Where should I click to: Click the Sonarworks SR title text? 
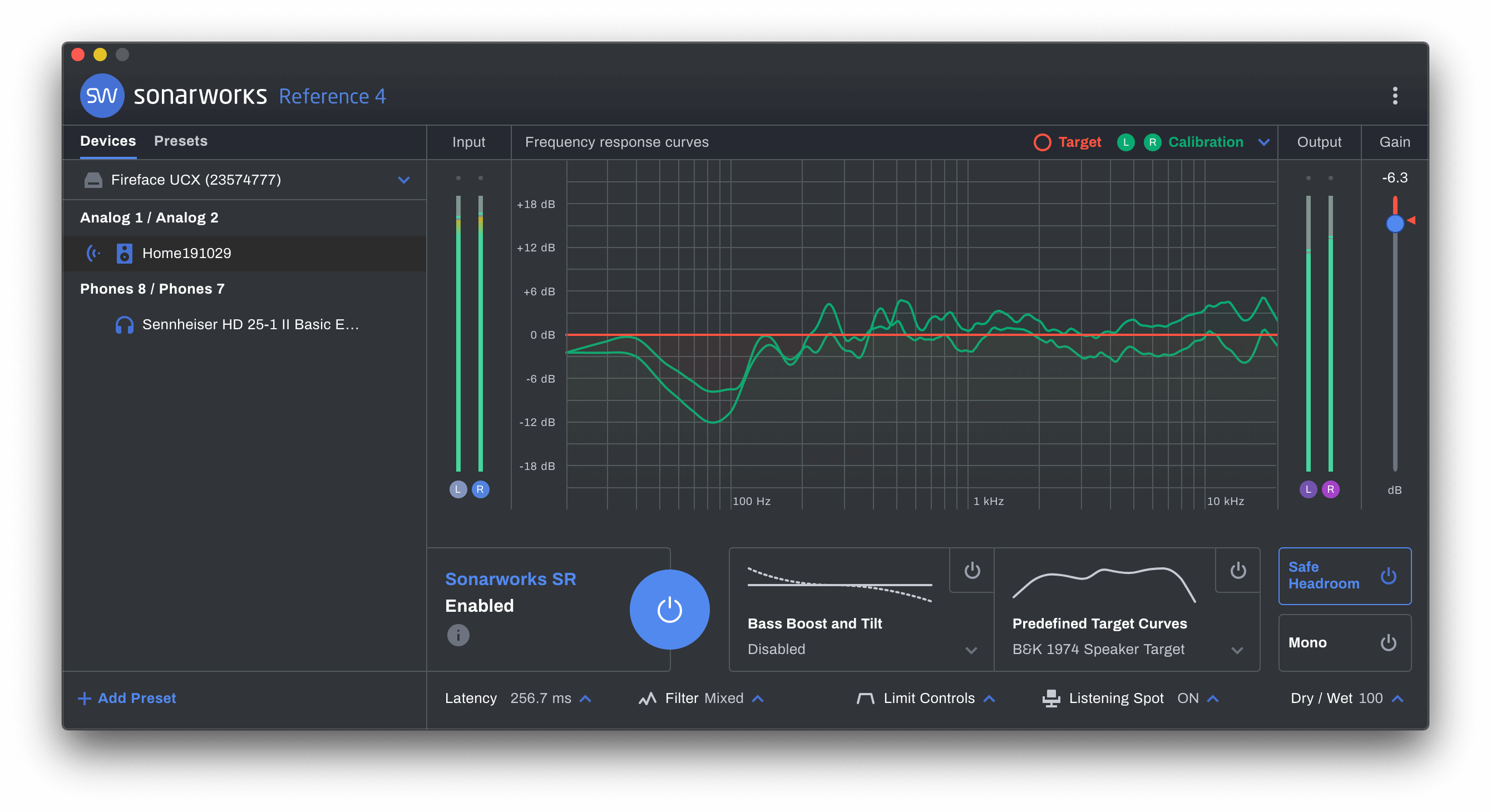510,579
